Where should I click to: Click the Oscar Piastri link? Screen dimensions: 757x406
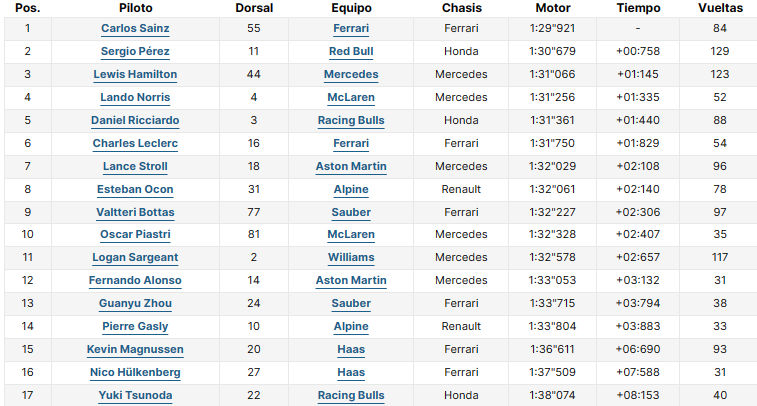tap(135, 235)
